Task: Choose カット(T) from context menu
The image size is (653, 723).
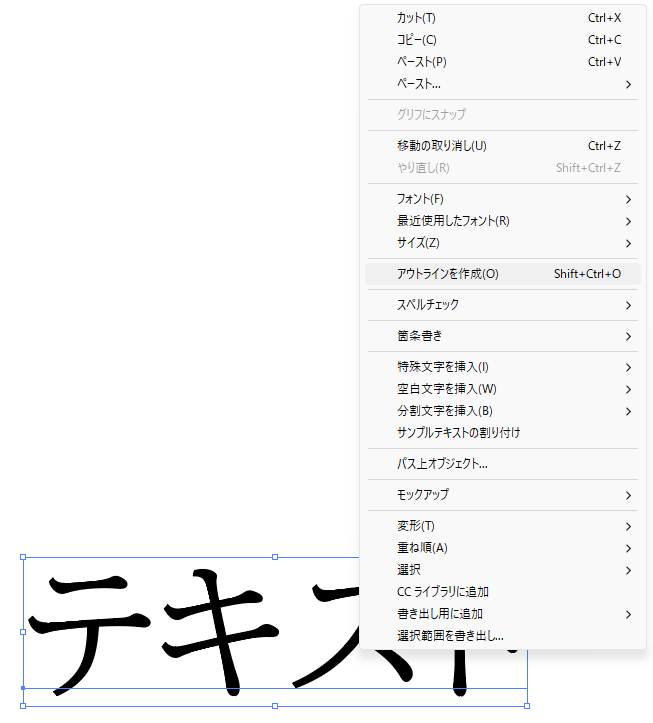Action: [416, 18]
